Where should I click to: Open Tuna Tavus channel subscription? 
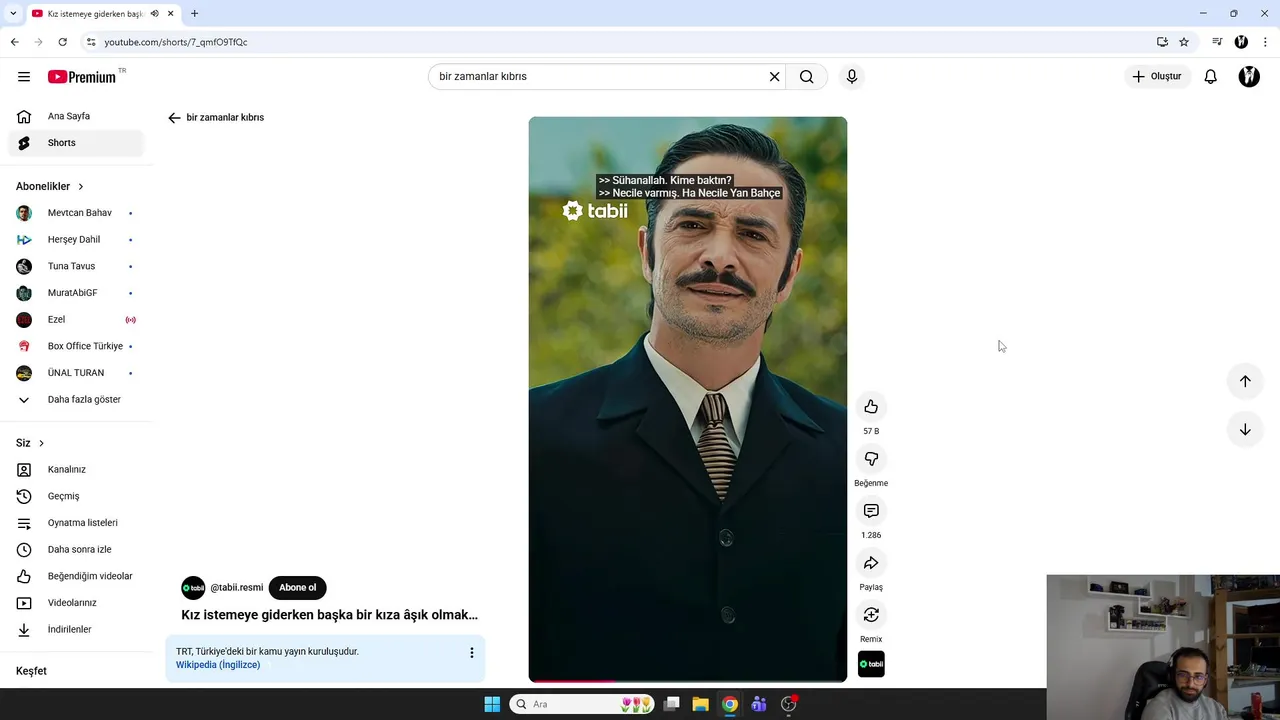tap(76, 266)
